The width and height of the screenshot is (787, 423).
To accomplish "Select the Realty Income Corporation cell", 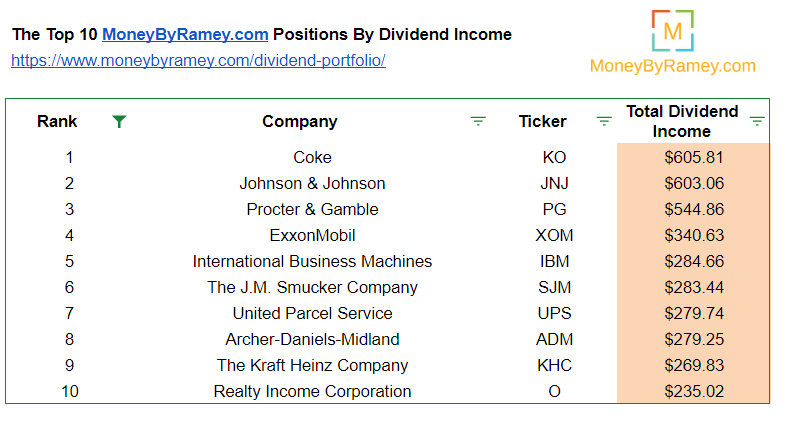I will click(312, 391).
